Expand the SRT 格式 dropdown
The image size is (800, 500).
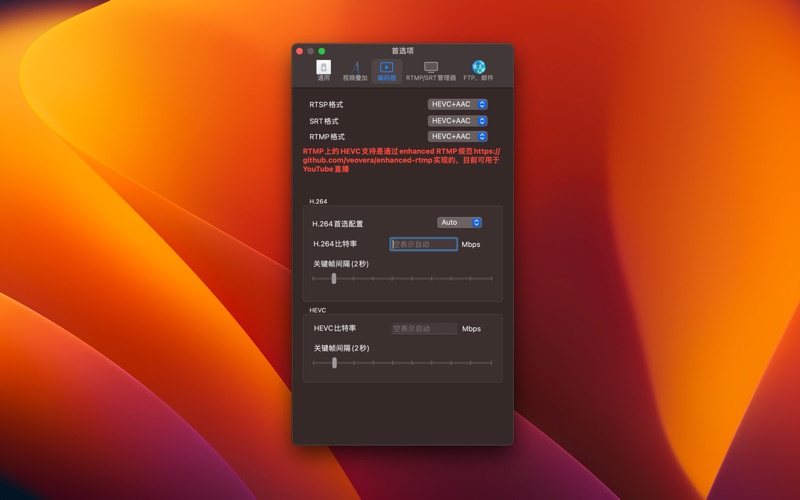(457, 121)
